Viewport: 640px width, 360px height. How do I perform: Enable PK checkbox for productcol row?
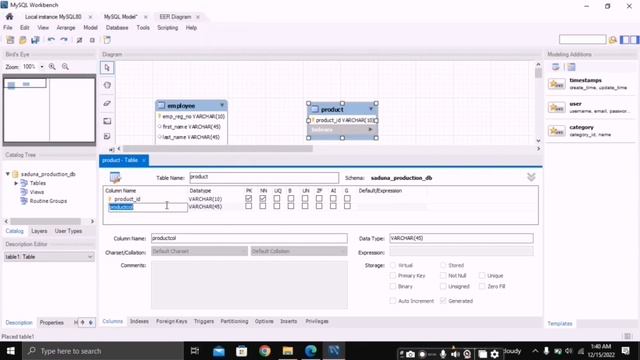pos(249,207)
